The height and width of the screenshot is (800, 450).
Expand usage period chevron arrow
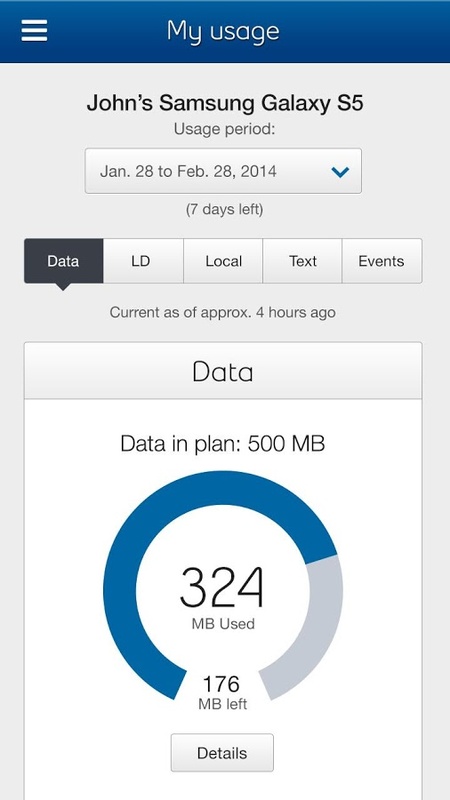coord(340,172)
